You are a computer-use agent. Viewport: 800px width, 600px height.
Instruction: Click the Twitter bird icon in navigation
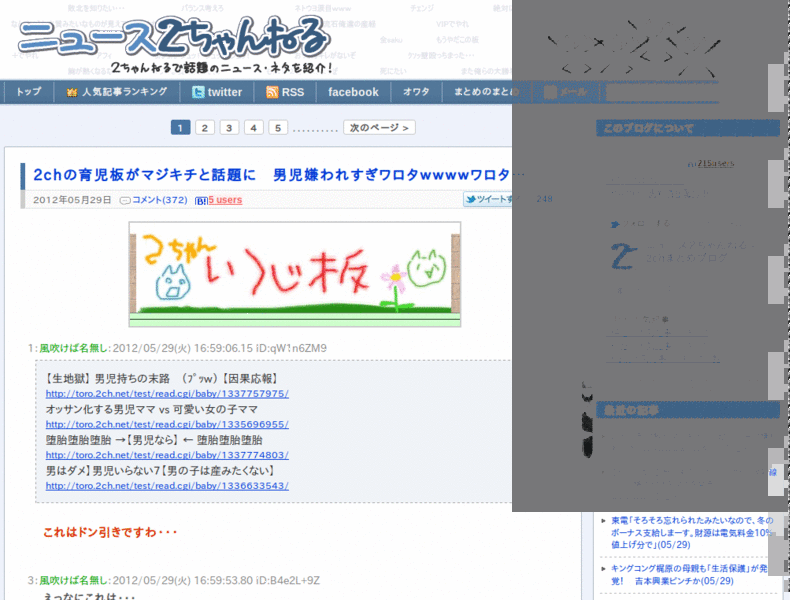(x=198, y=92)
